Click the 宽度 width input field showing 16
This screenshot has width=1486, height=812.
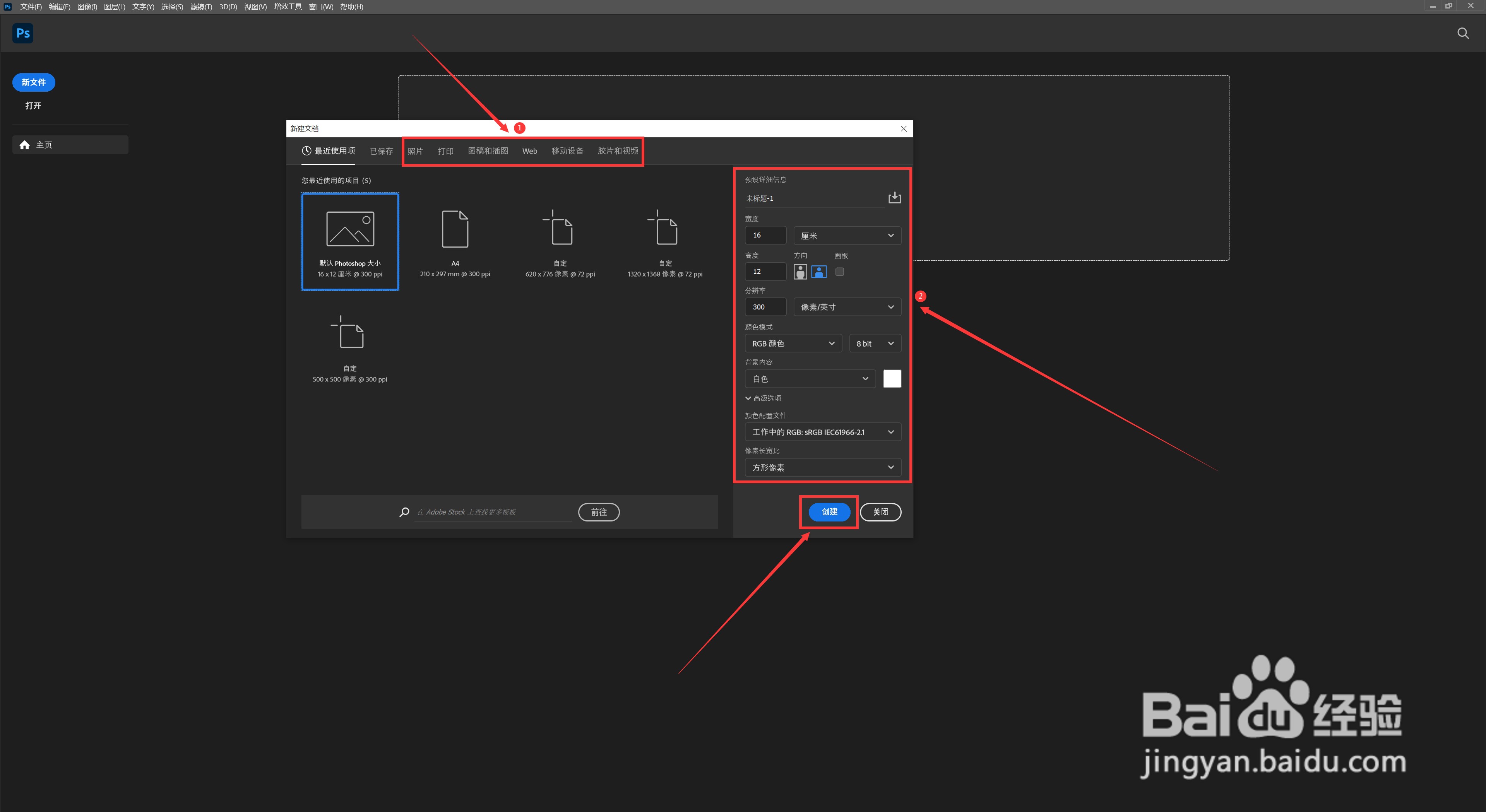(765, 235)
